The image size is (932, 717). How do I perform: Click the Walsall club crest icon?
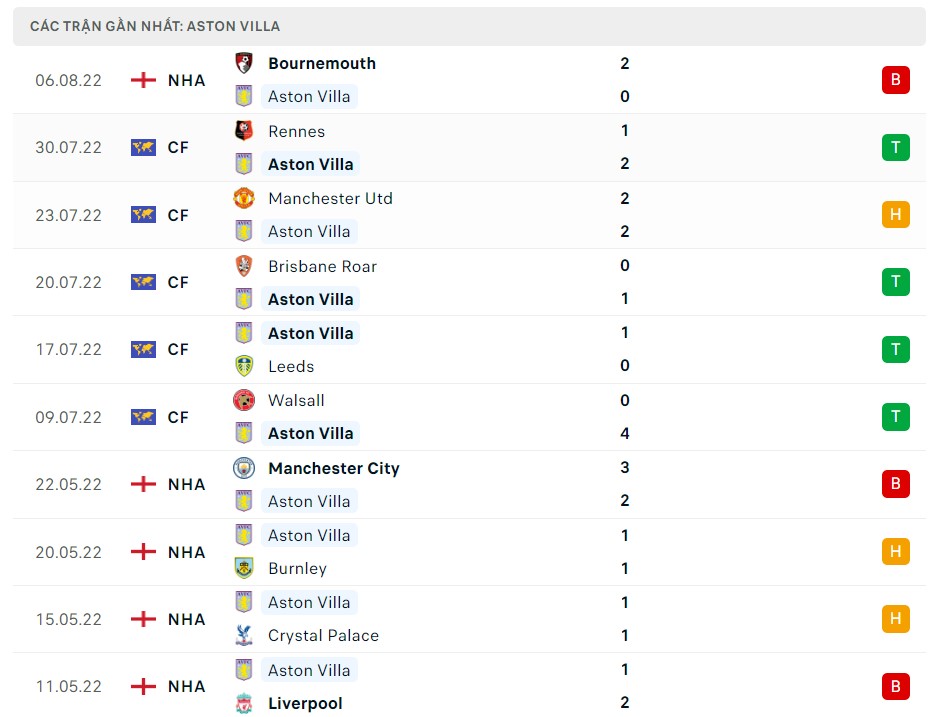pos(243,400)
